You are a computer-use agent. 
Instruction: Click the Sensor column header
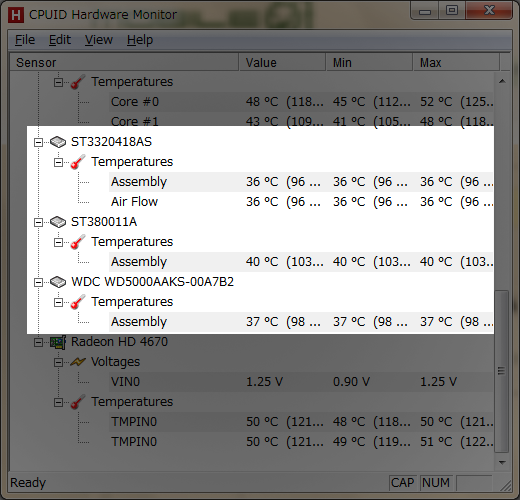coord(124,63)
